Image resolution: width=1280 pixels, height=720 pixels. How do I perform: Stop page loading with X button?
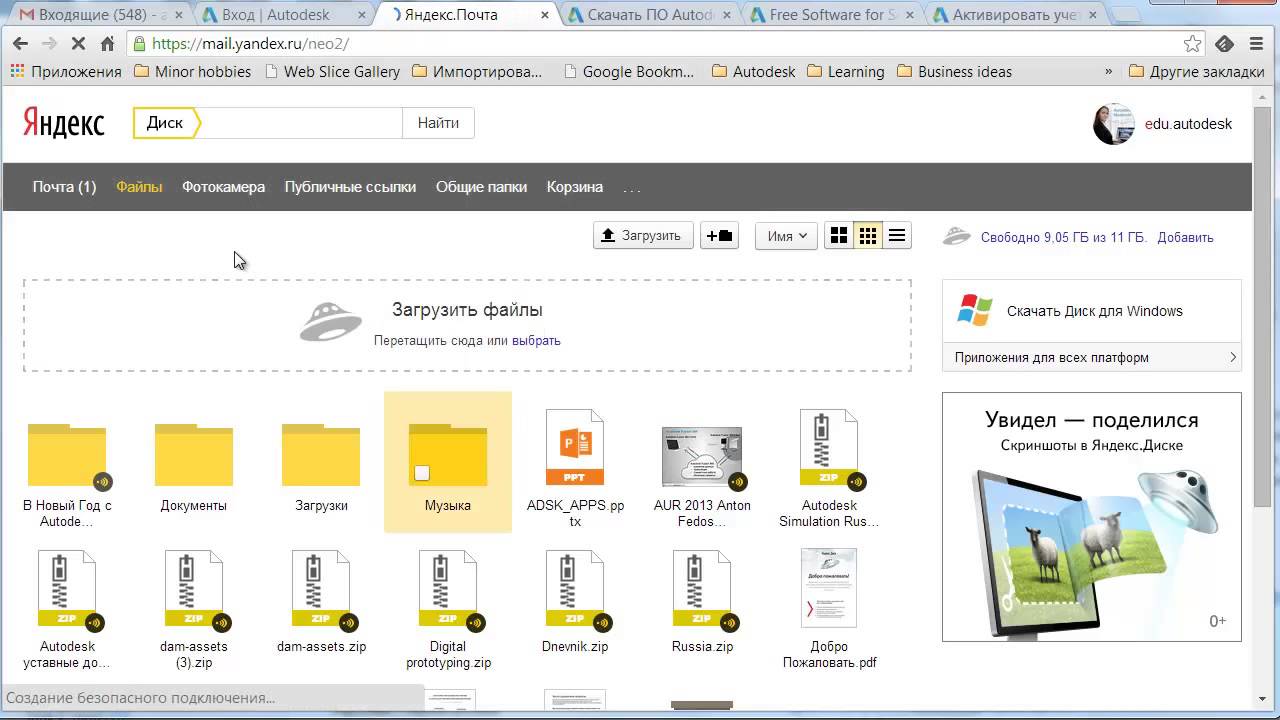coord(78,44)
